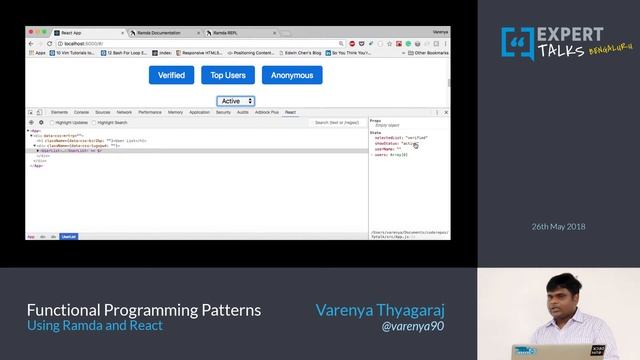Open the DevTools customize three-dot menu
This screenshot has width=640, height=360.
[x=437, y=112]
